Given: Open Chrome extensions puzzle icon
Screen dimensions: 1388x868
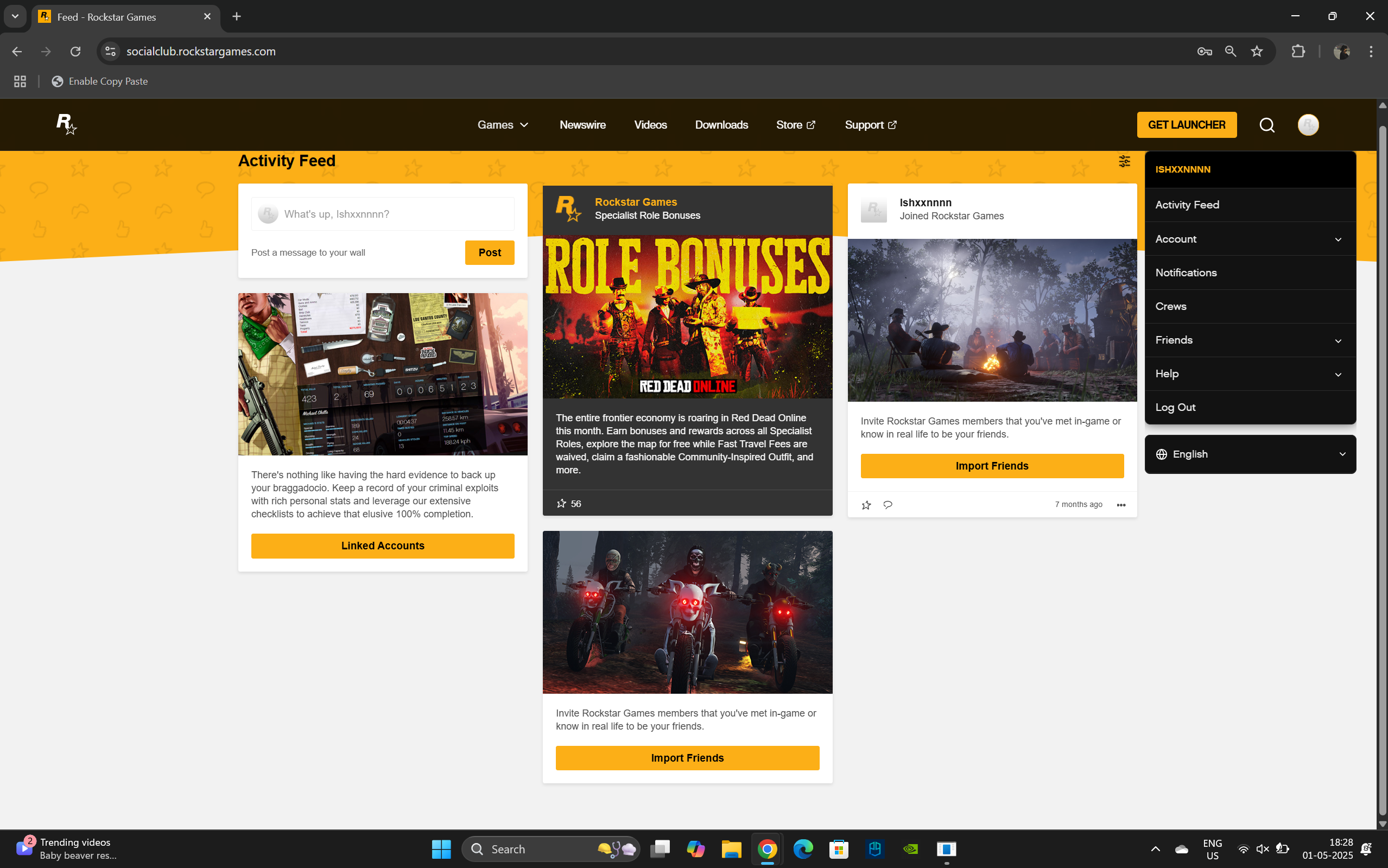Looking at the screenshot, I should point(1297,51).
